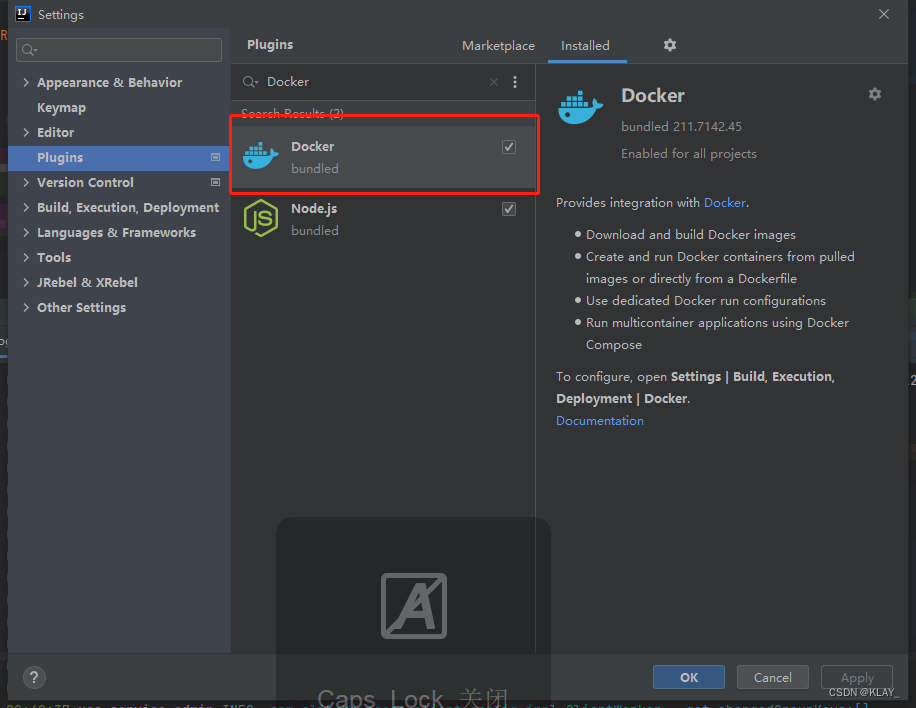Viewport: 916px width, 708px height.
Task: Select Tools in settings tree
Action: coord(54,258)
